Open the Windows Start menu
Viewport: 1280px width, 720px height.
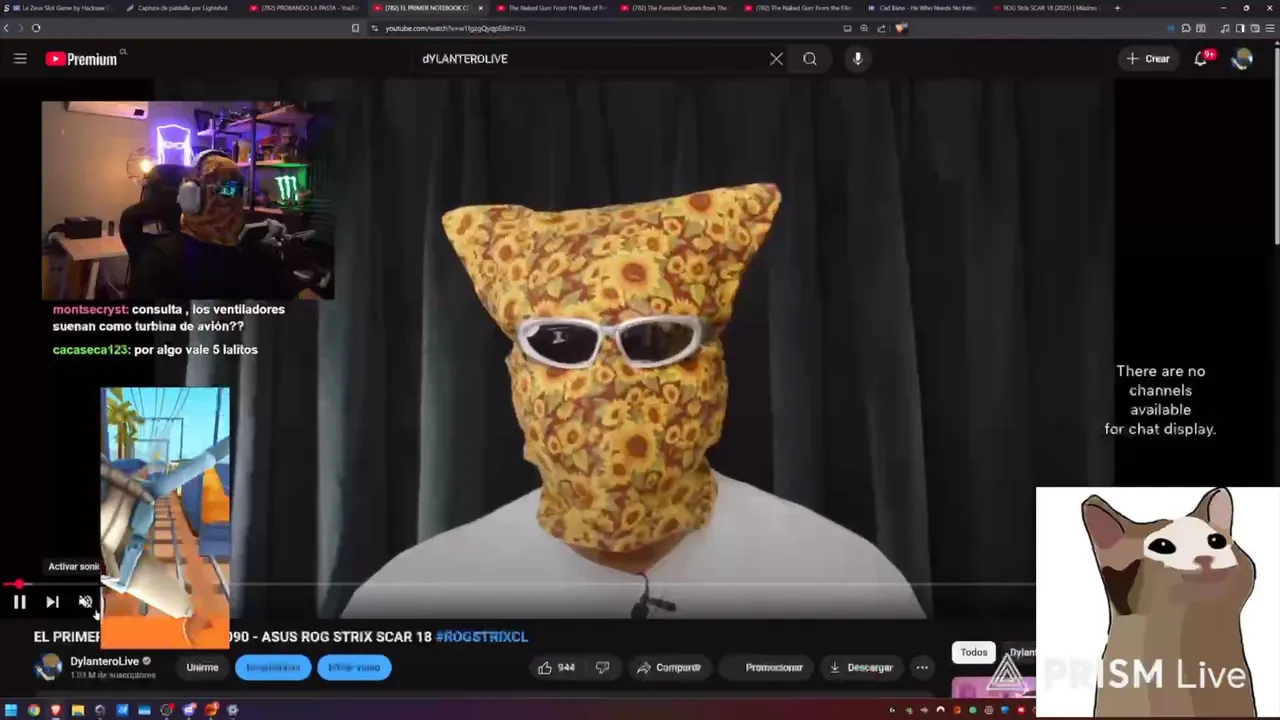pyautogui.click(x=11, y=710)
